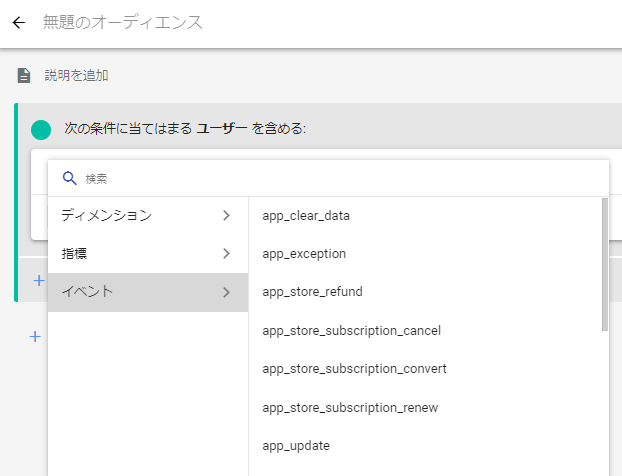Click the green user-scope circle icon
This screenshot has width=622, height=476.
click(x=41, y=130)
